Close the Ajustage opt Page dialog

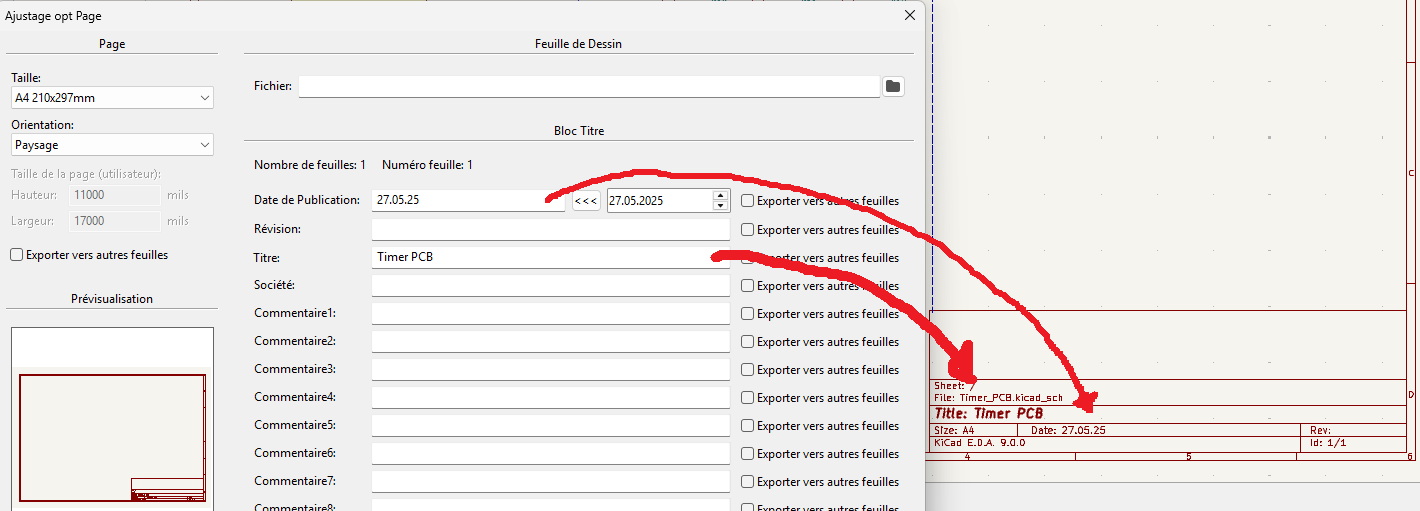910,15
